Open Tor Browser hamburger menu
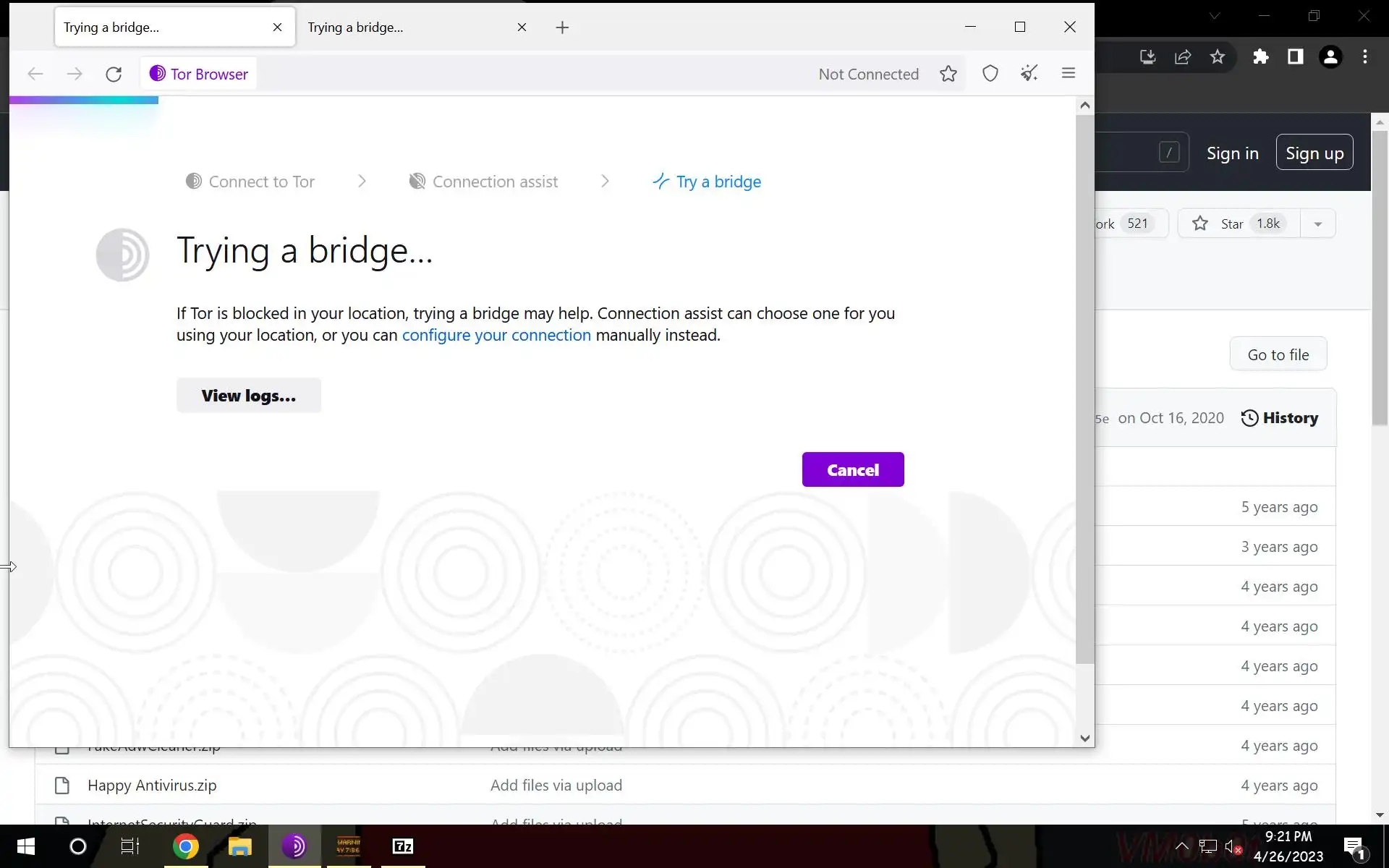The width and height of the screenshot is (1389, 868). [1068, 74]
